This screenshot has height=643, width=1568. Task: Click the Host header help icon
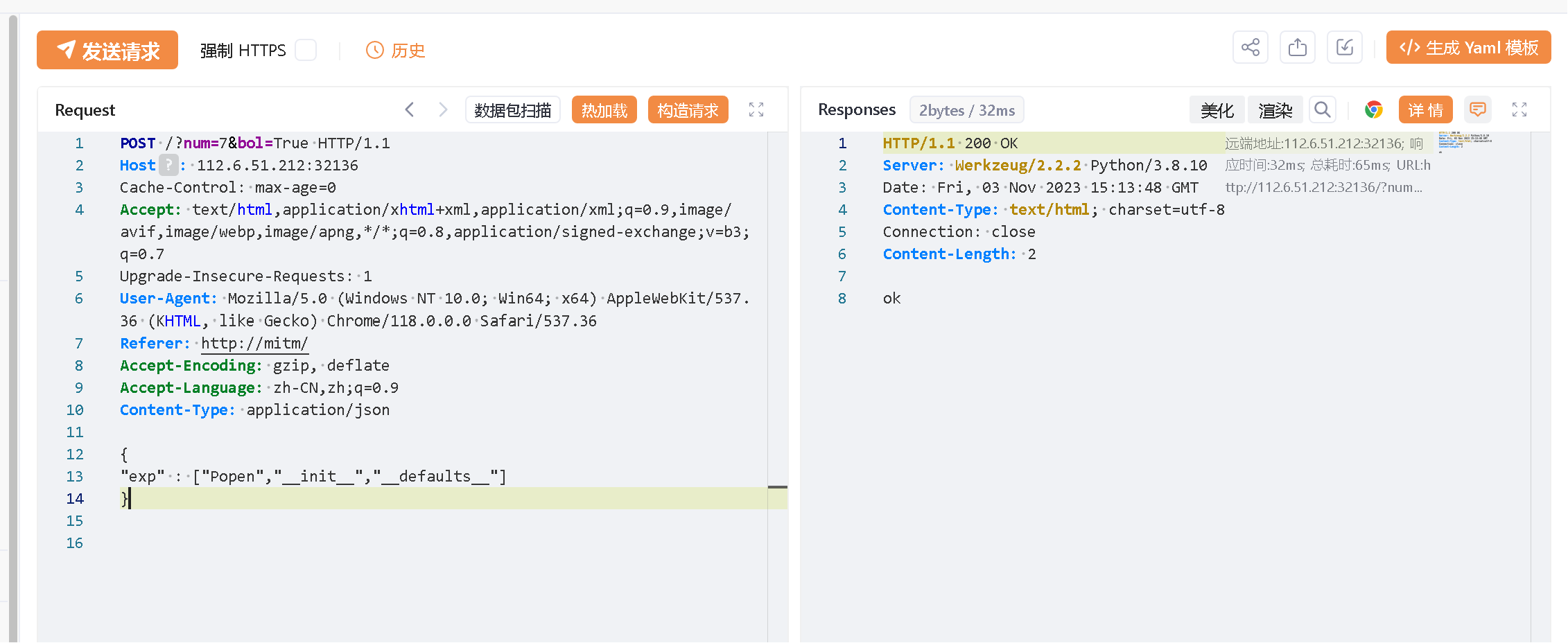[x=168, y=165]
